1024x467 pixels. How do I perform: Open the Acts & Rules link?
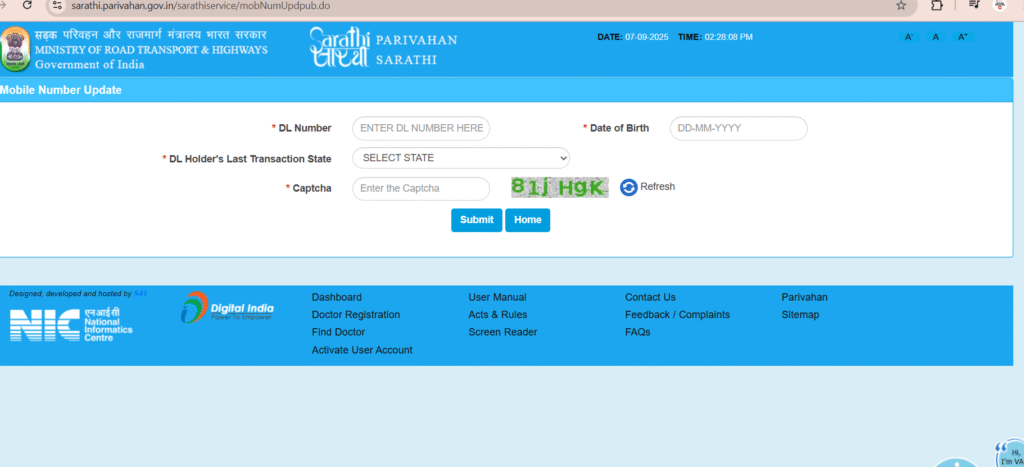click(x=498, y=315)
